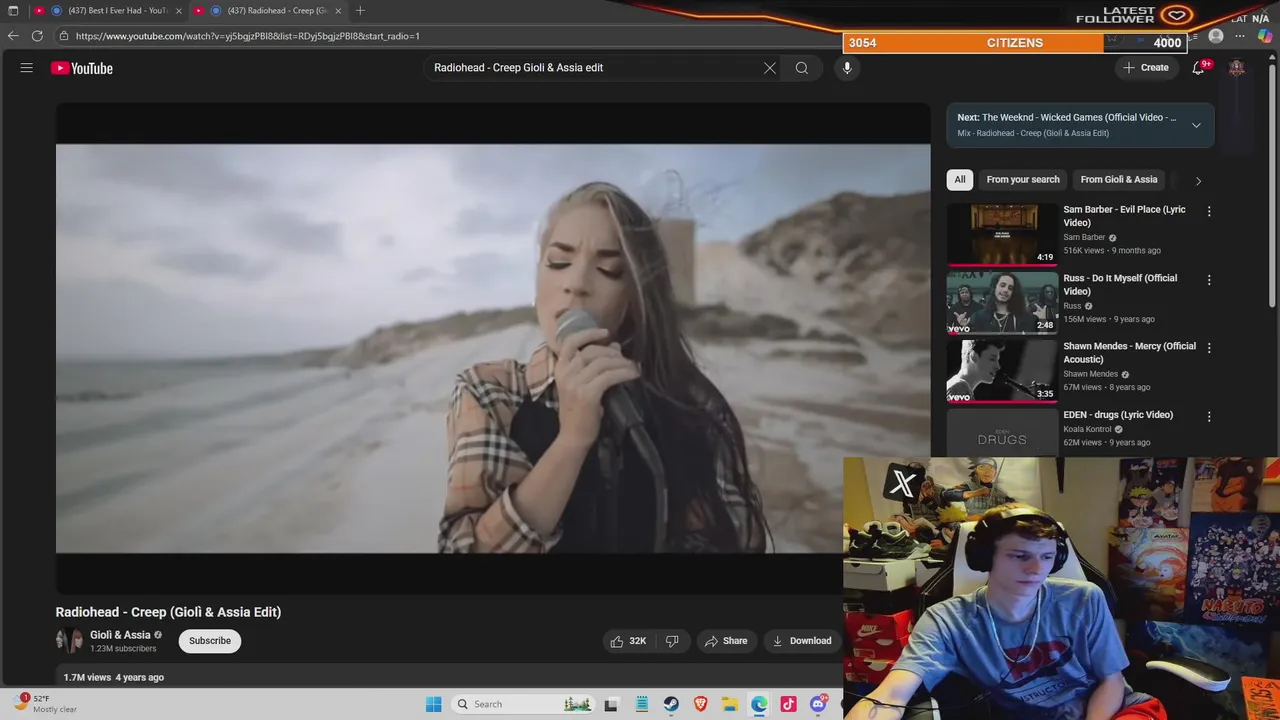Open options for Shawn Mendes Mercy
1280x720 pixels.
[x=1209, y=348]
